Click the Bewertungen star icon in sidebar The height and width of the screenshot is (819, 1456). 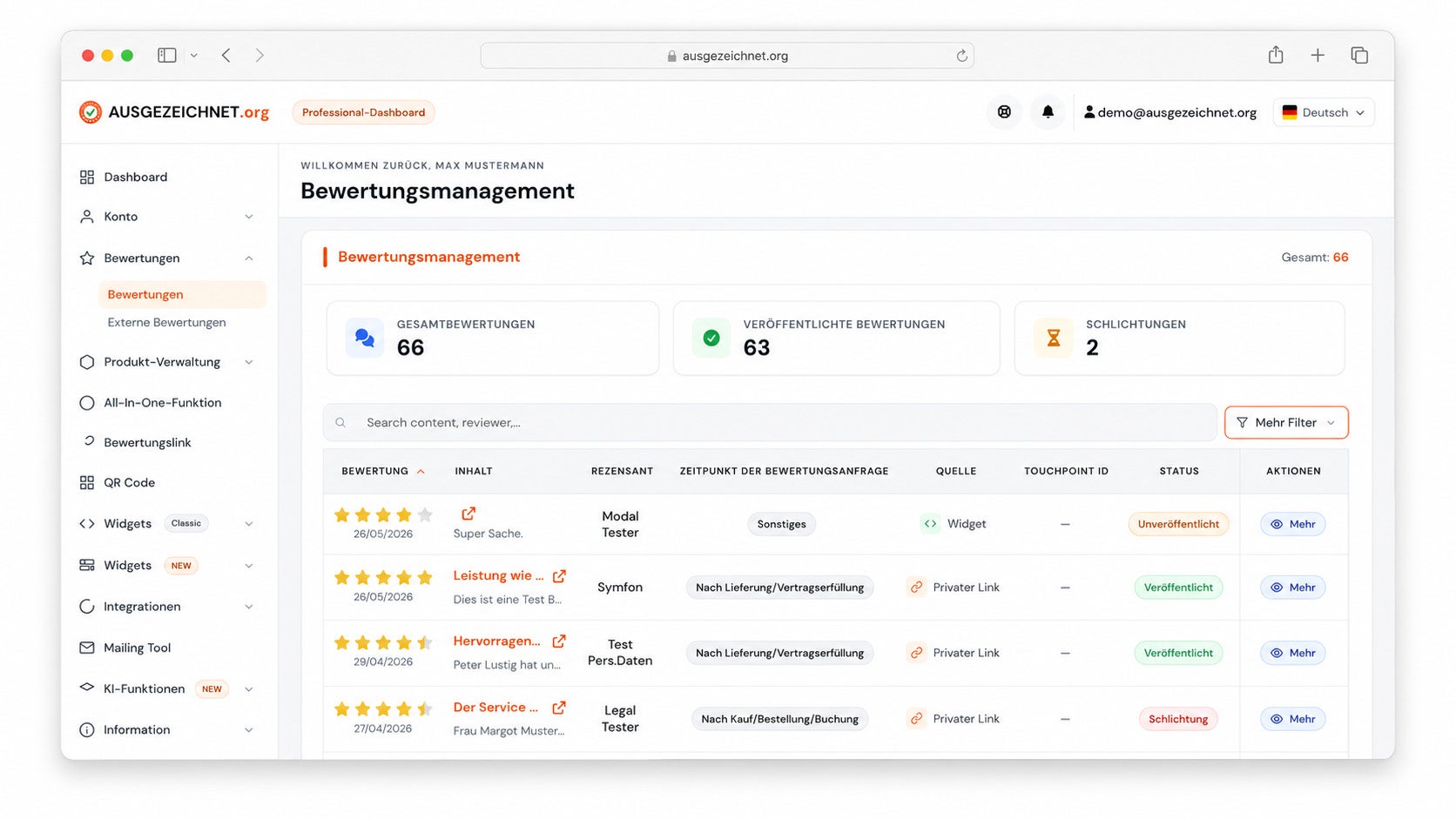(87, 258)
